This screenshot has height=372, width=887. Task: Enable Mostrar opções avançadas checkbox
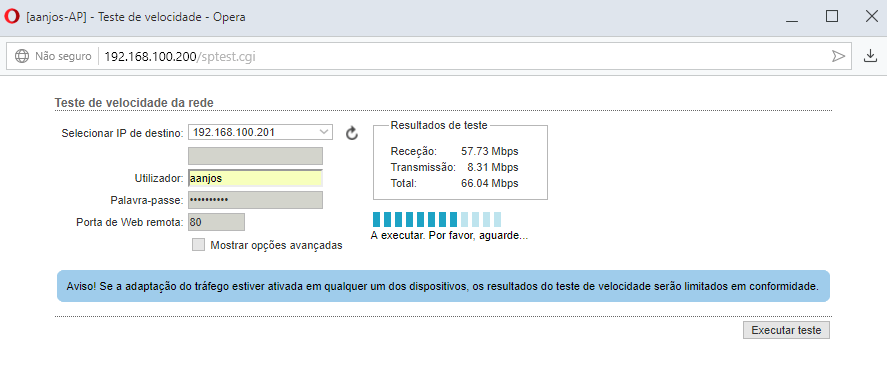198,245
